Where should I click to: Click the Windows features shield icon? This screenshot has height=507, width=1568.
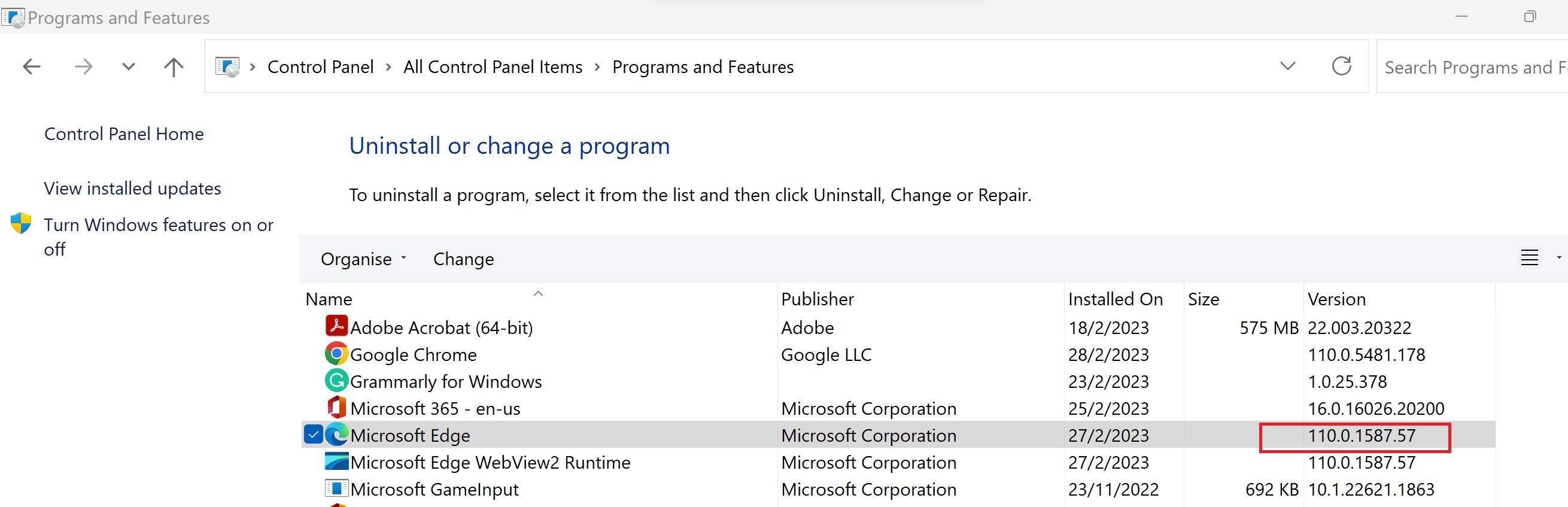click(22, 223)
